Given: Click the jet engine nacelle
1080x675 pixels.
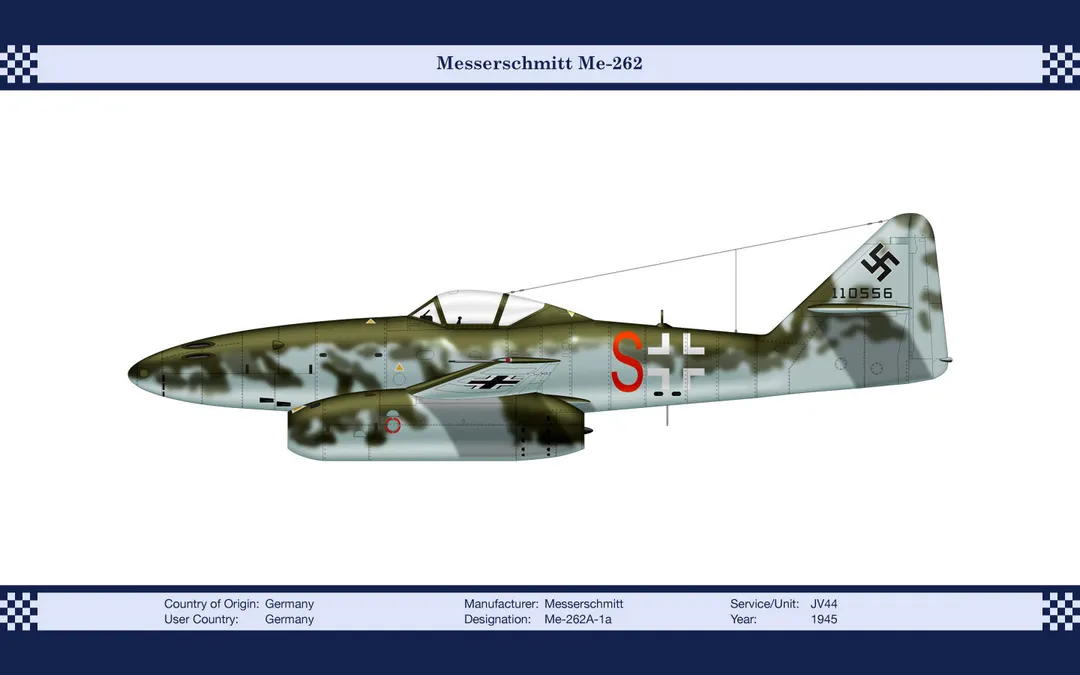Looking at the screenshot, I should (439, 426).
